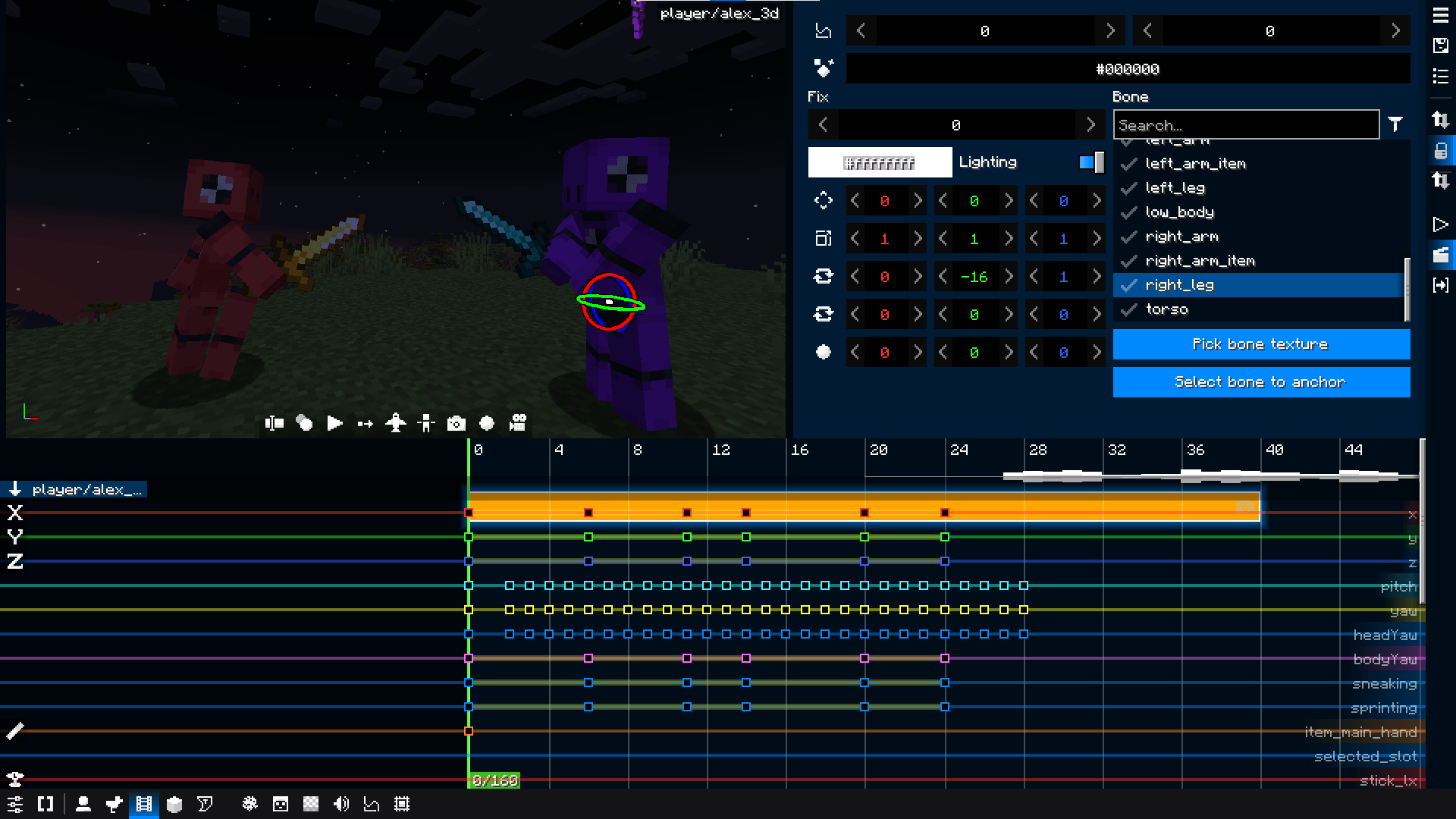Image resolution: width=1456 pixels, height=819 pixels.
Task: Click the brackets fullscreen icon in bottom bar
Action: tap(45, 804)
